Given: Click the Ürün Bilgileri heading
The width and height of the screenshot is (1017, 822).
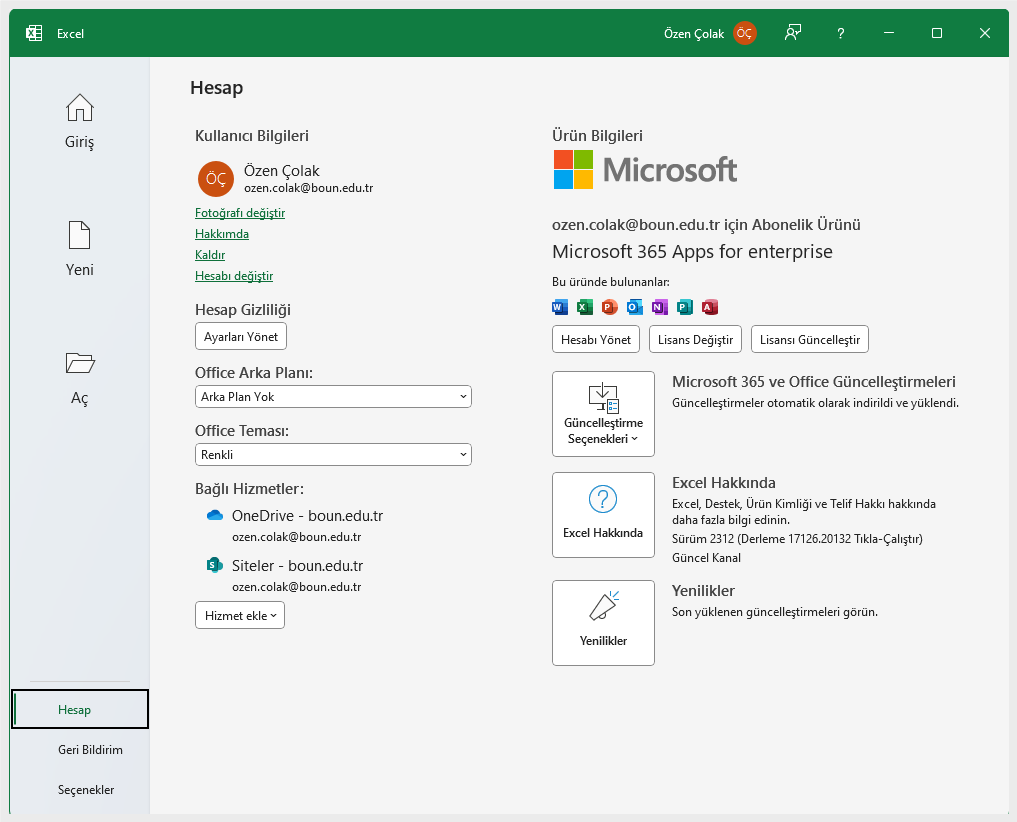Looking at the screenshot, I should tap(597, 136).
